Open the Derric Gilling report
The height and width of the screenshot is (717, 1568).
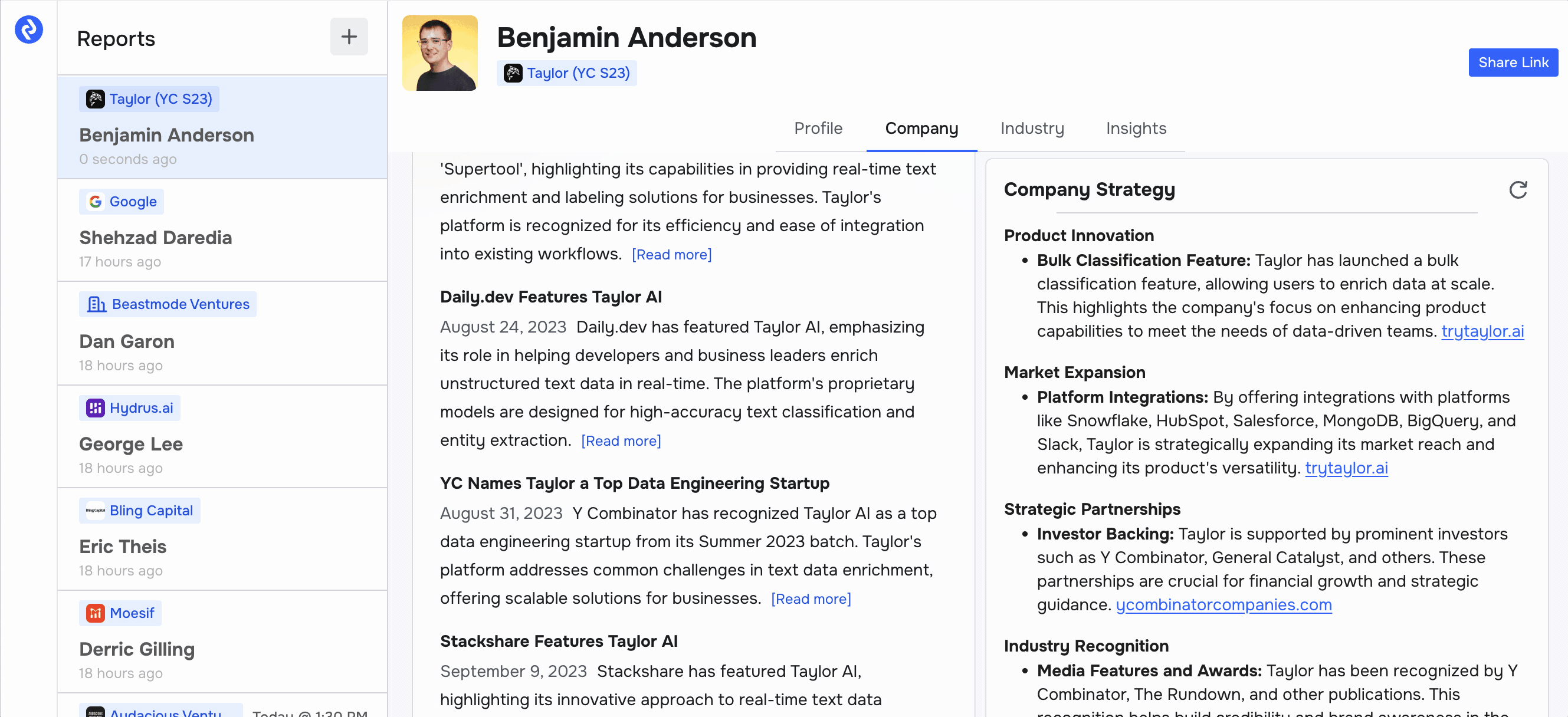click(222, 642)
